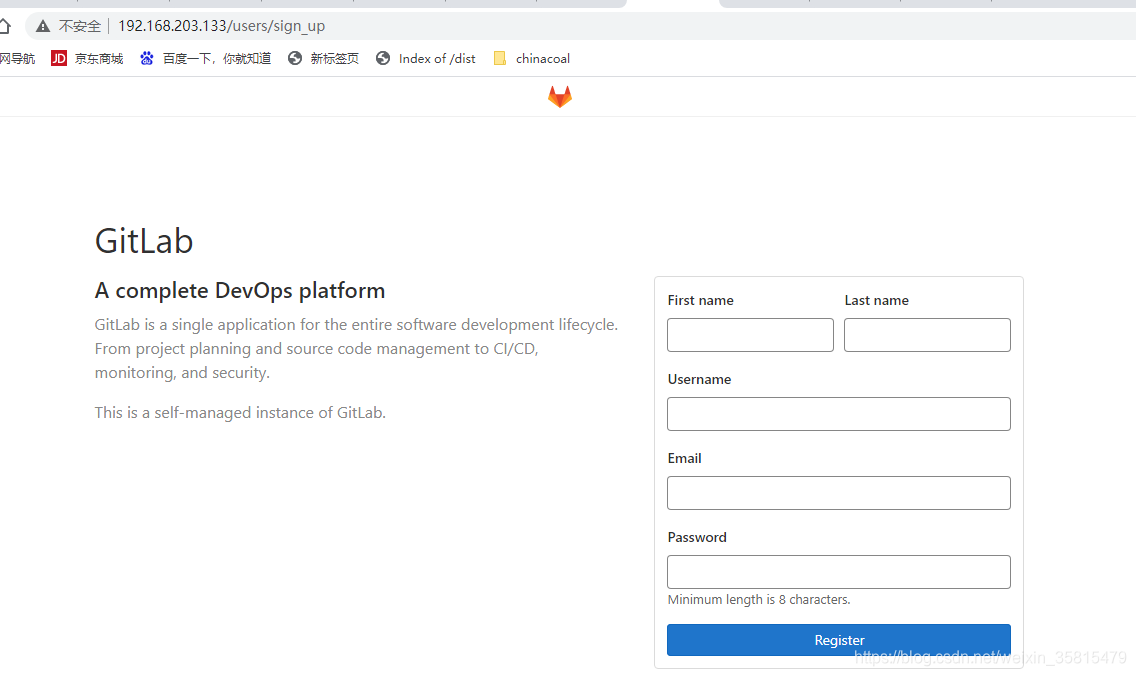Viewport: 1136px width, 676px height.
Task: Select the leftmost browser tab
Action: [x=40, y=5]
